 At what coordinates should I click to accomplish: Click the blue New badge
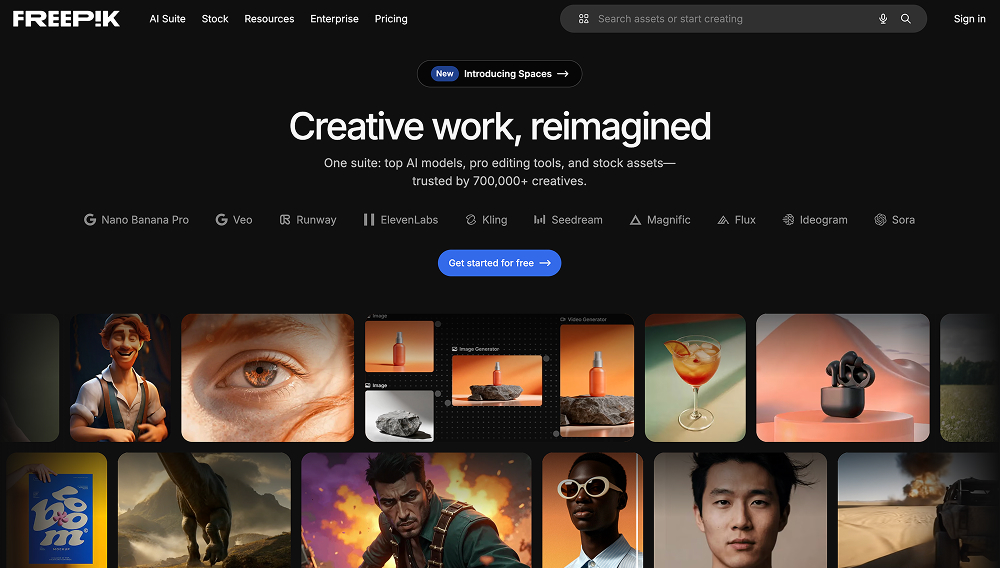(445, 74)
